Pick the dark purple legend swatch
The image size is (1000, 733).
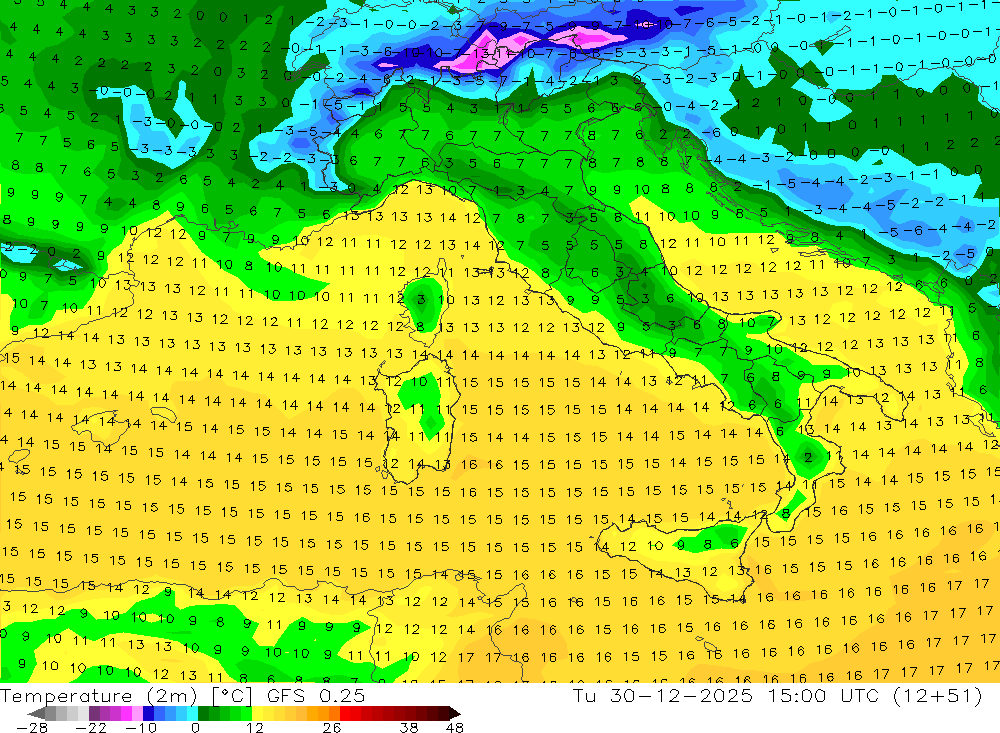94,713
